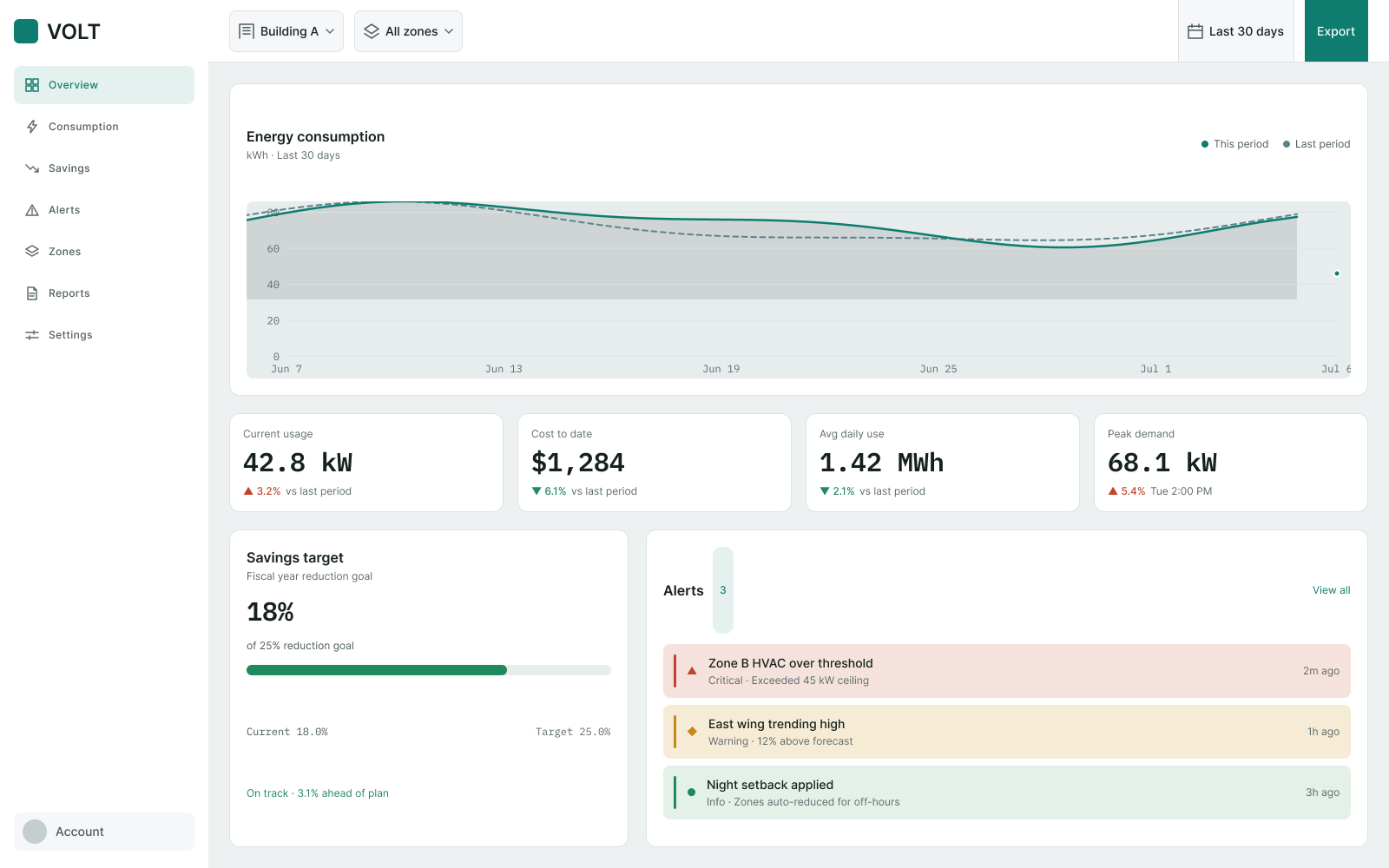The image size is (1389, 868).
Task: Click the layers icon in All zones selector
Action: pyautogui.click(x=372, y=31)
